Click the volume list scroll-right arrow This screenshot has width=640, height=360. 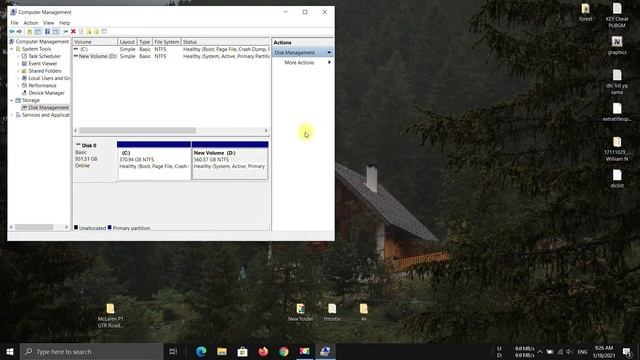(266, 131)
